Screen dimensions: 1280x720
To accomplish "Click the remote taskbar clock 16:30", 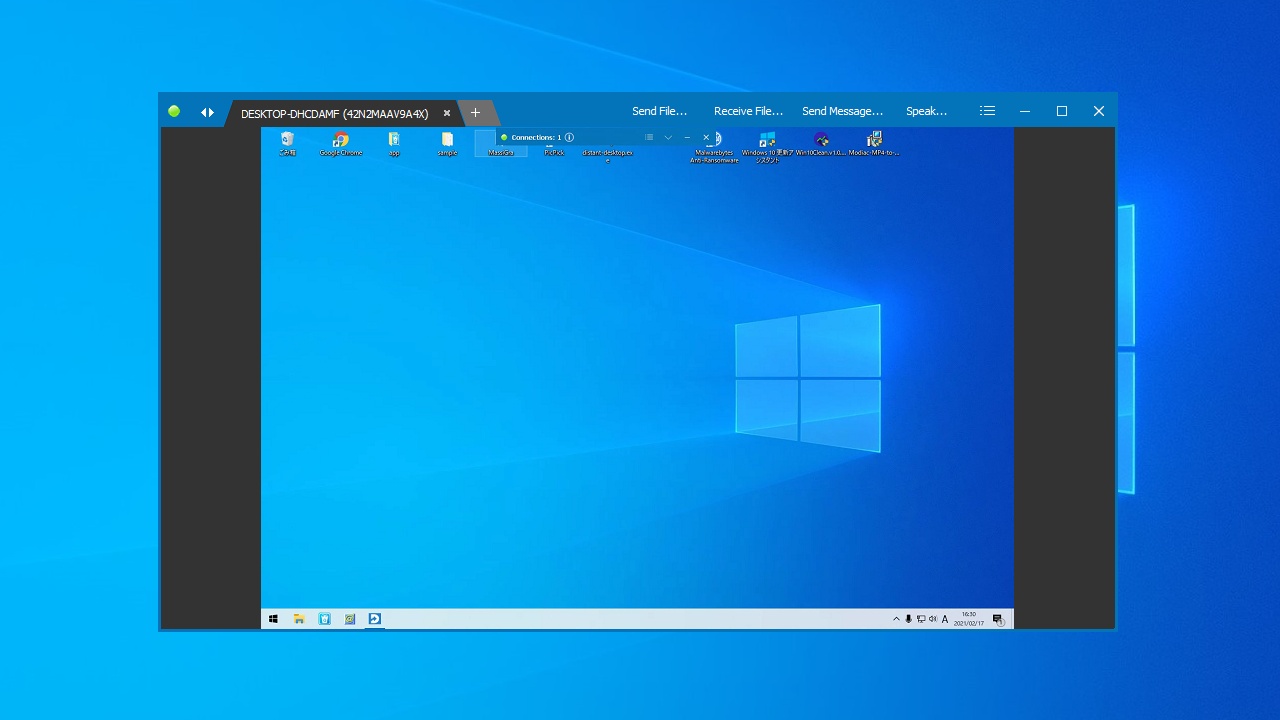I will coord(968,619).
